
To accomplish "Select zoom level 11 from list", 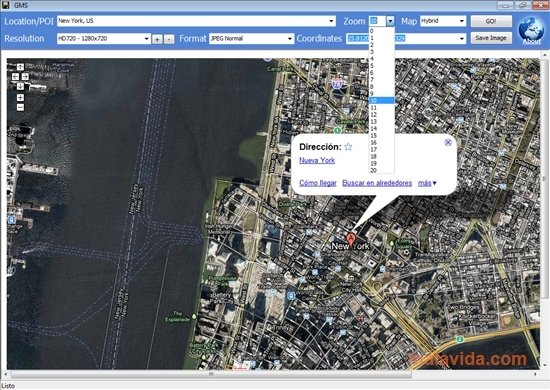I will tap(381, 108).
